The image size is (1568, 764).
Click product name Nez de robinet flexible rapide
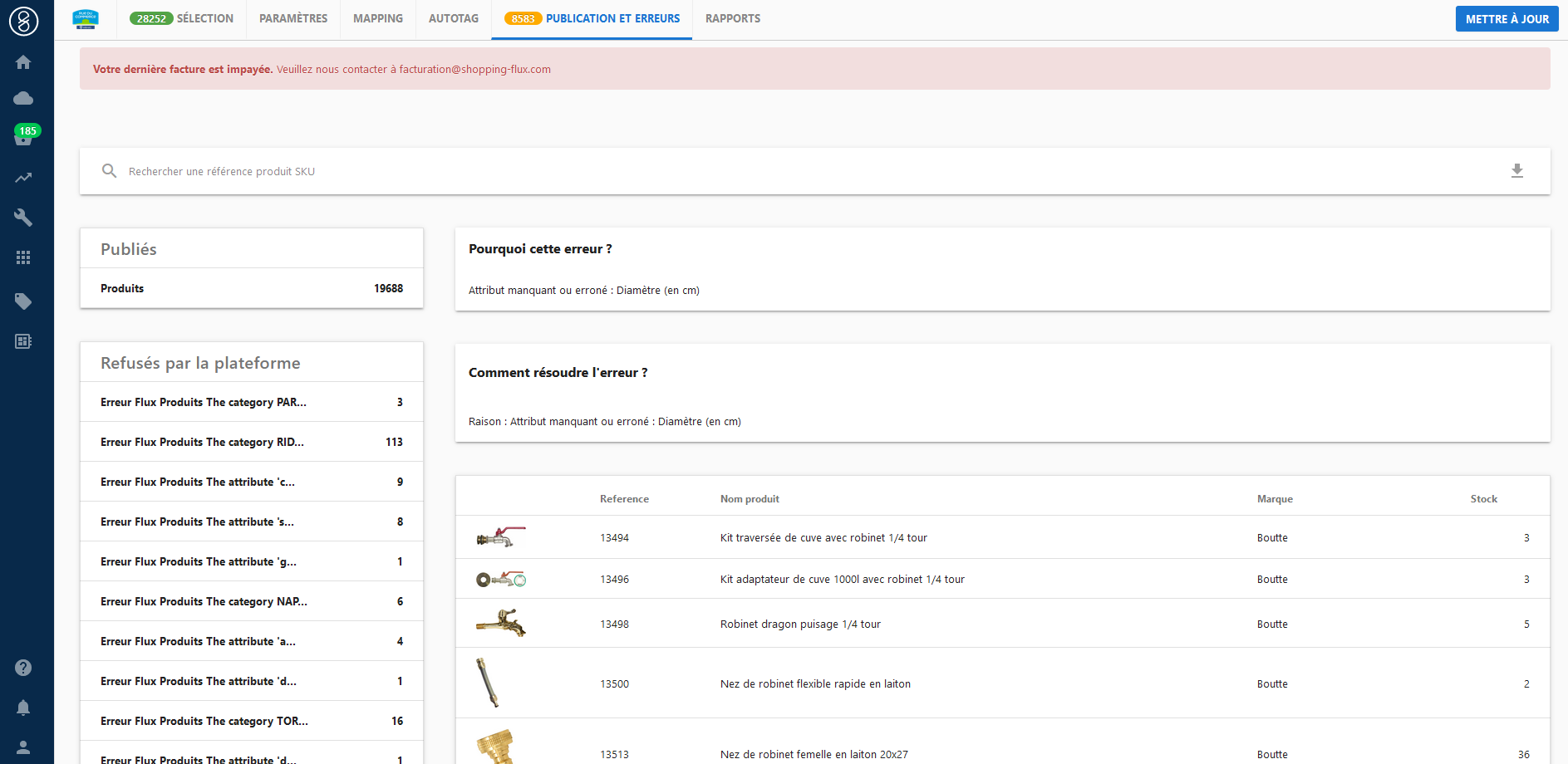coord(815,684)
